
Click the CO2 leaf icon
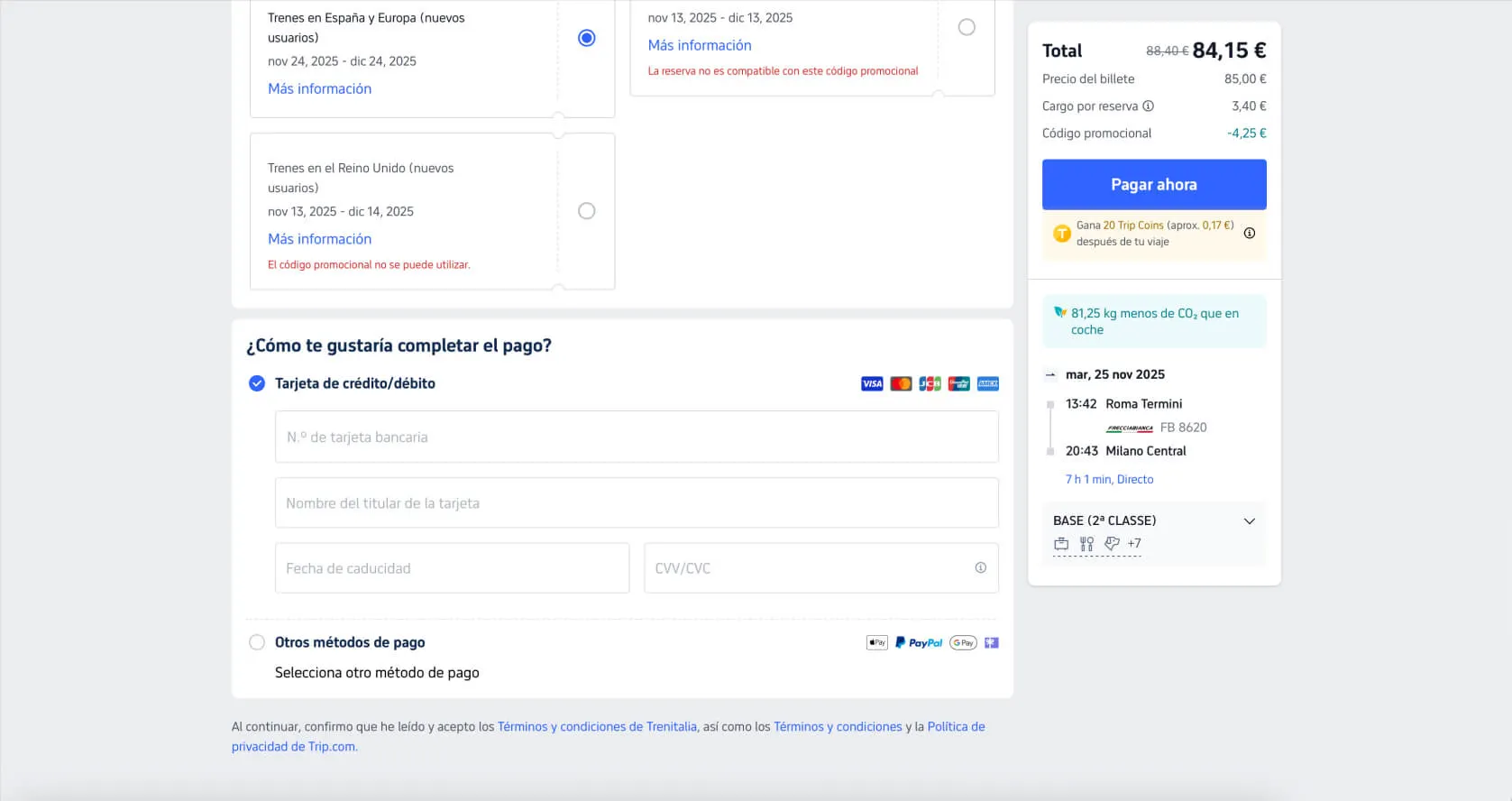(x=1060, y=312)
